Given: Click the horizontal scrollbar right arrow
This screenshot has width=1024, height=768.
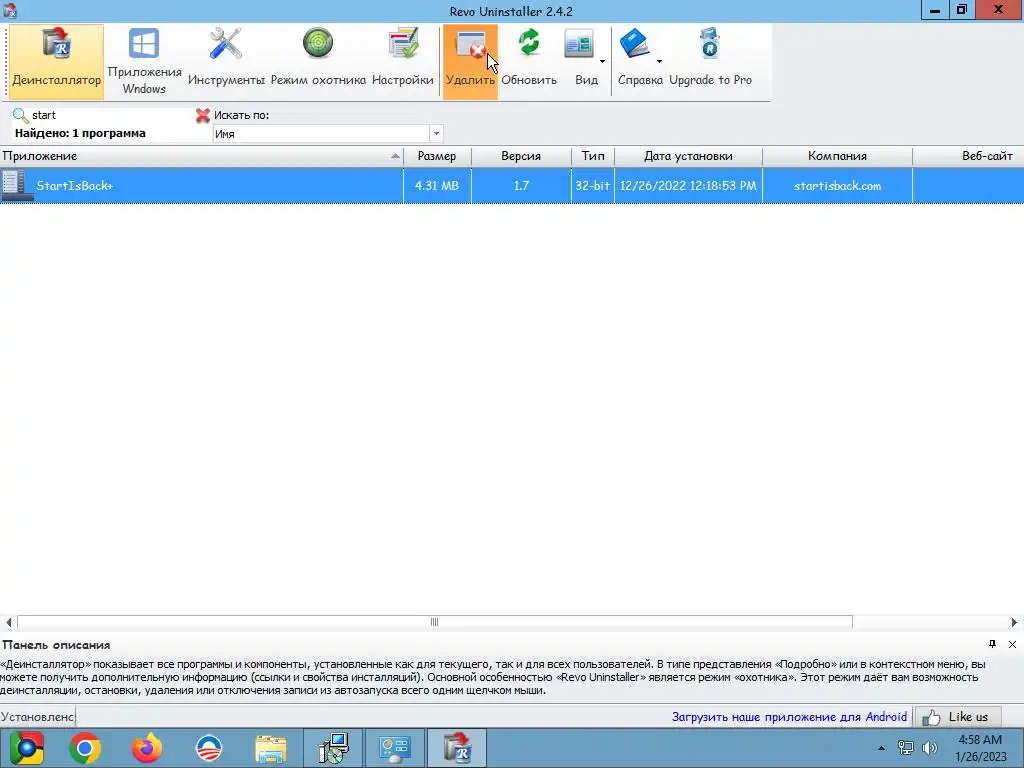Looking at the screenshot, I should (1014, 622).
